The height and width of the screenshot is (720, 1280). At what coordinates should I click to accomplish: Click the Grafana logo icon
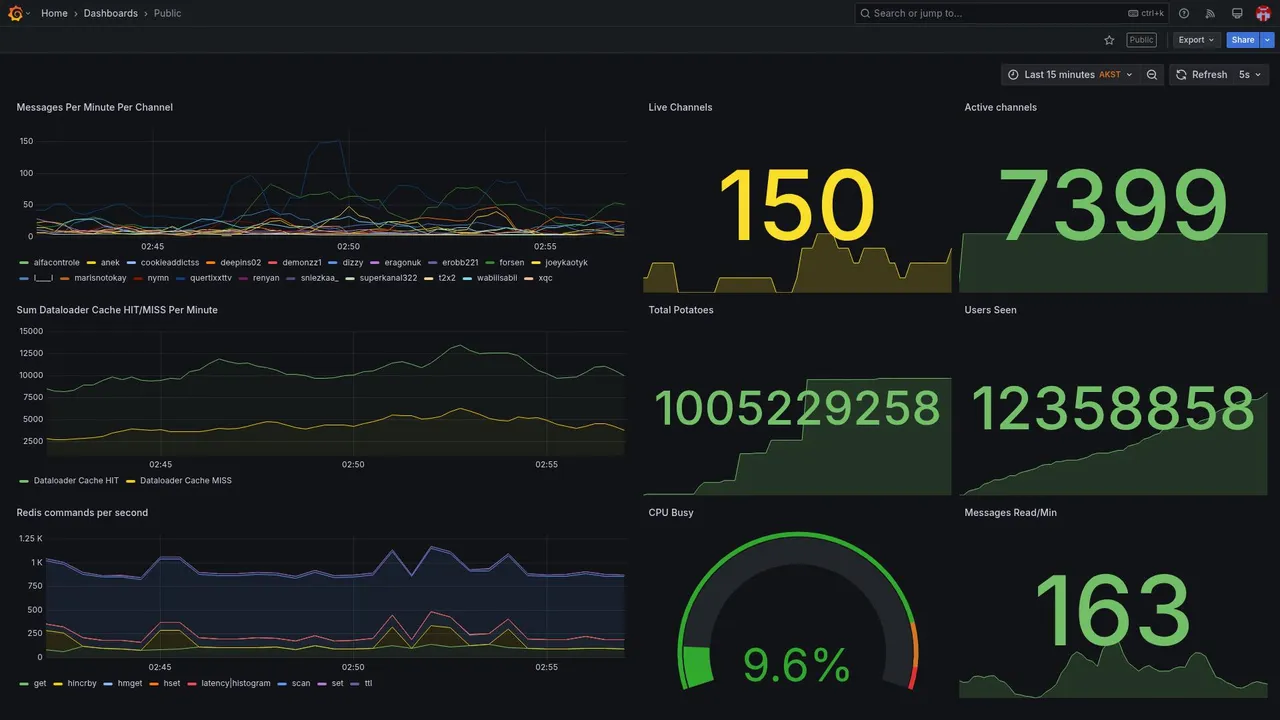[15, 13]
